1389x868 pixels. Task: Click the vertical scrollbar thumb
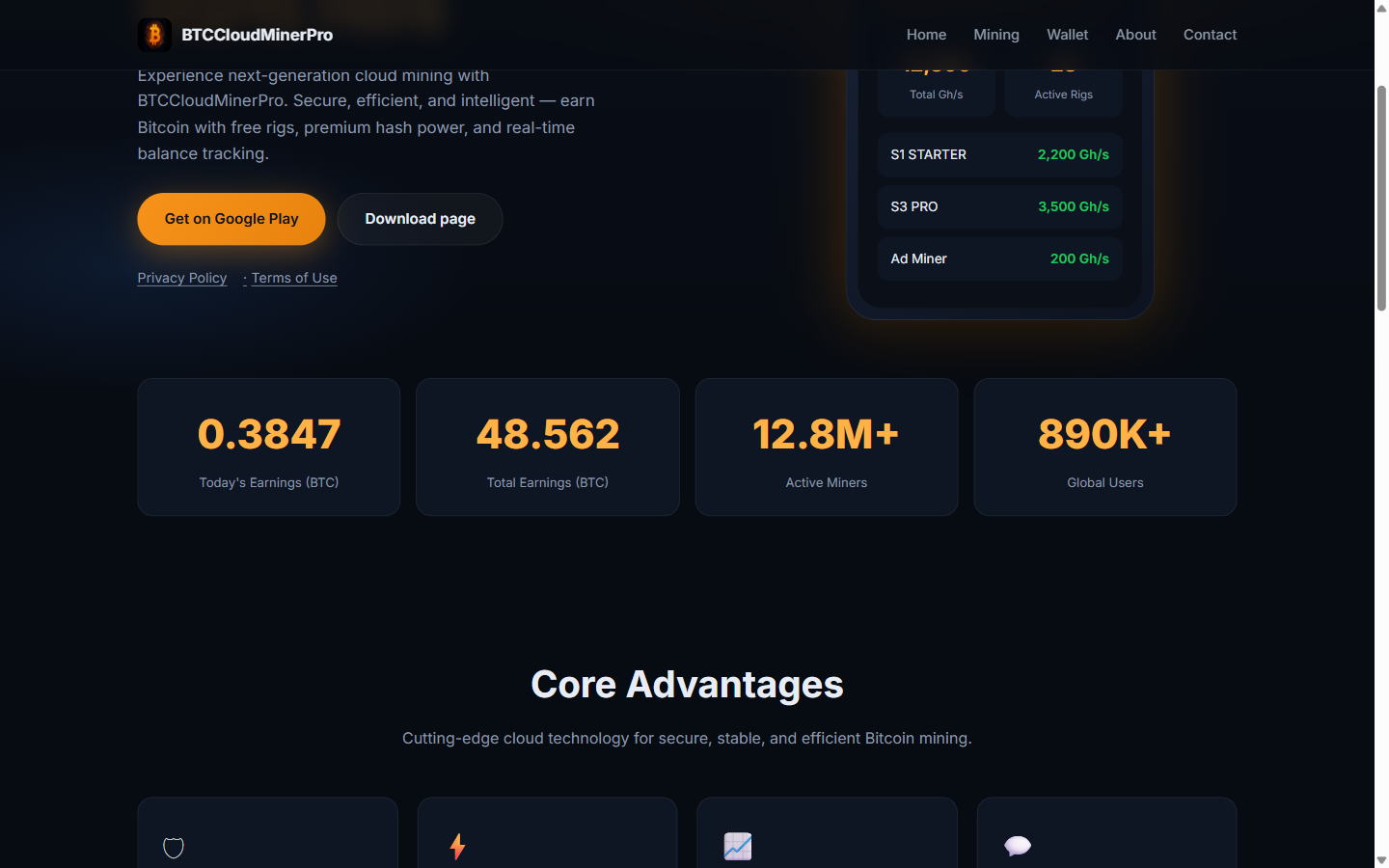[x=1381, y=198]
